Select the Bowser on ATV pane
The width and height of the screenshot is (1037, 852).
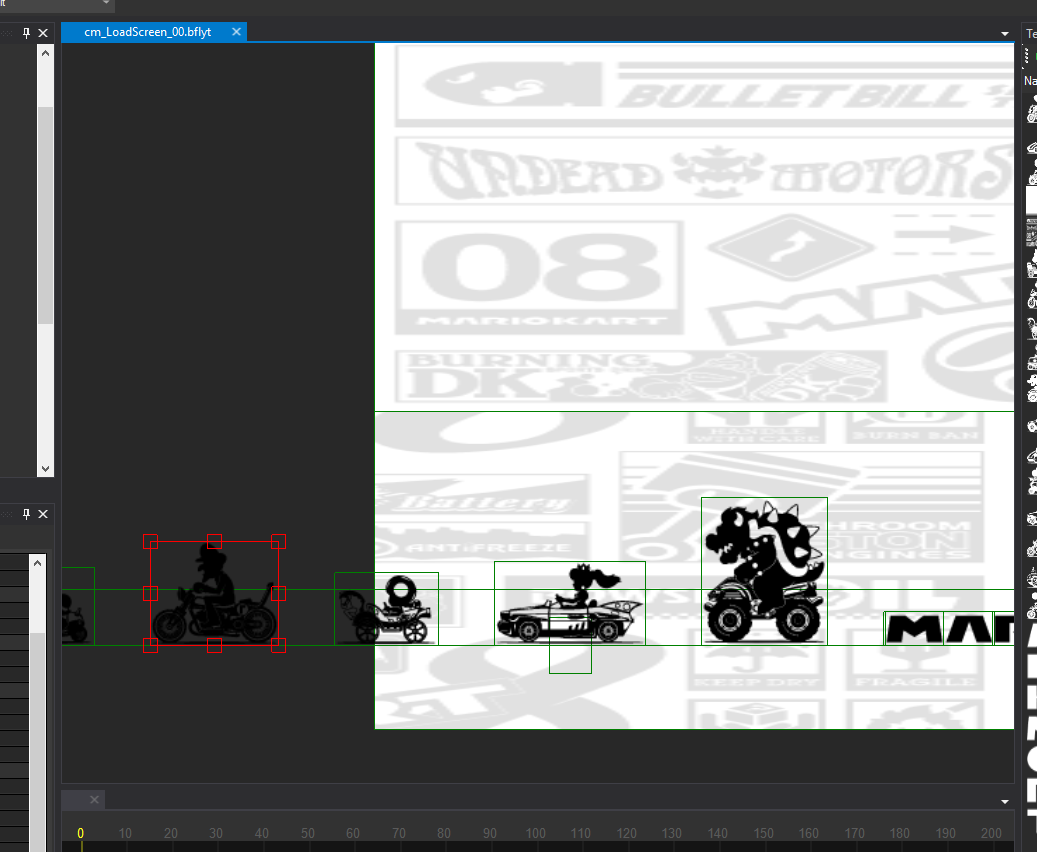[x=765, y=571]
